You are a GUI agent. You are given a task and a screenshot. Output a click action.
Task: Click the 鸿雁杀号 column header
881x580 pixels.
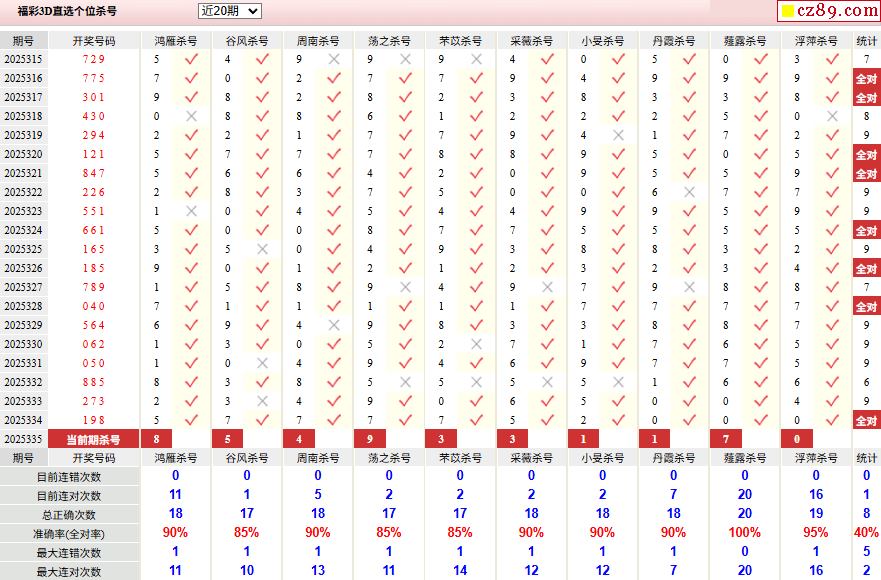(x=176, y=41)
